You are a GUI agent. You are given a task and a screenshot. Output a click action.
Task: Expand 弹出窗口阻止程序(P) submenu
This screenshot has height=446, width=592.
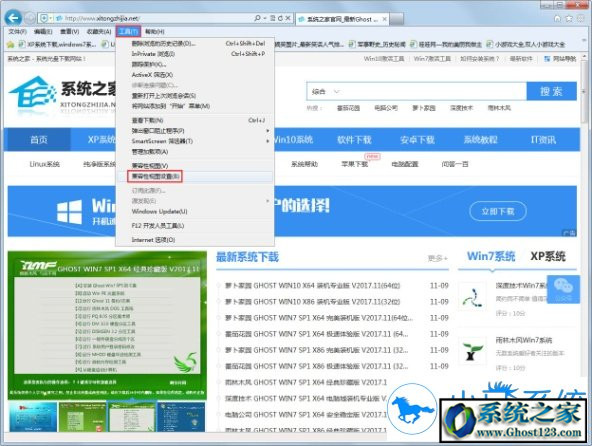(x=195, y=131)
